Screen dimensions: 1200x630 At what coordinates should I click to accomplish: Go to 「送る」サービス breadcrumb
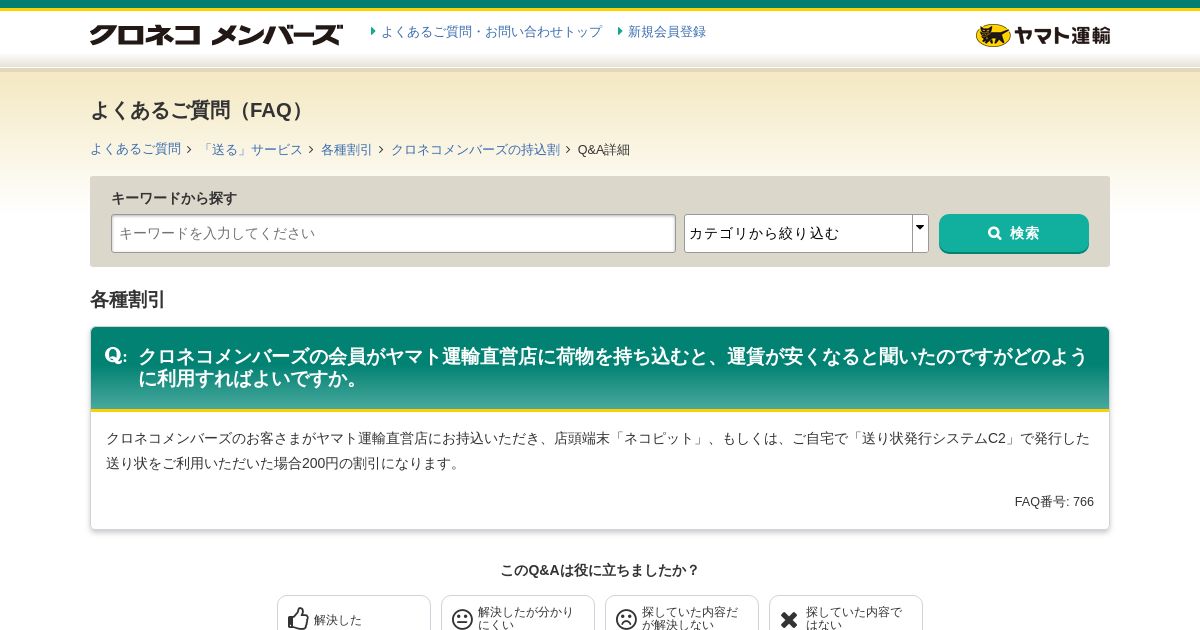pyautogui.click(x=251, y=149)
